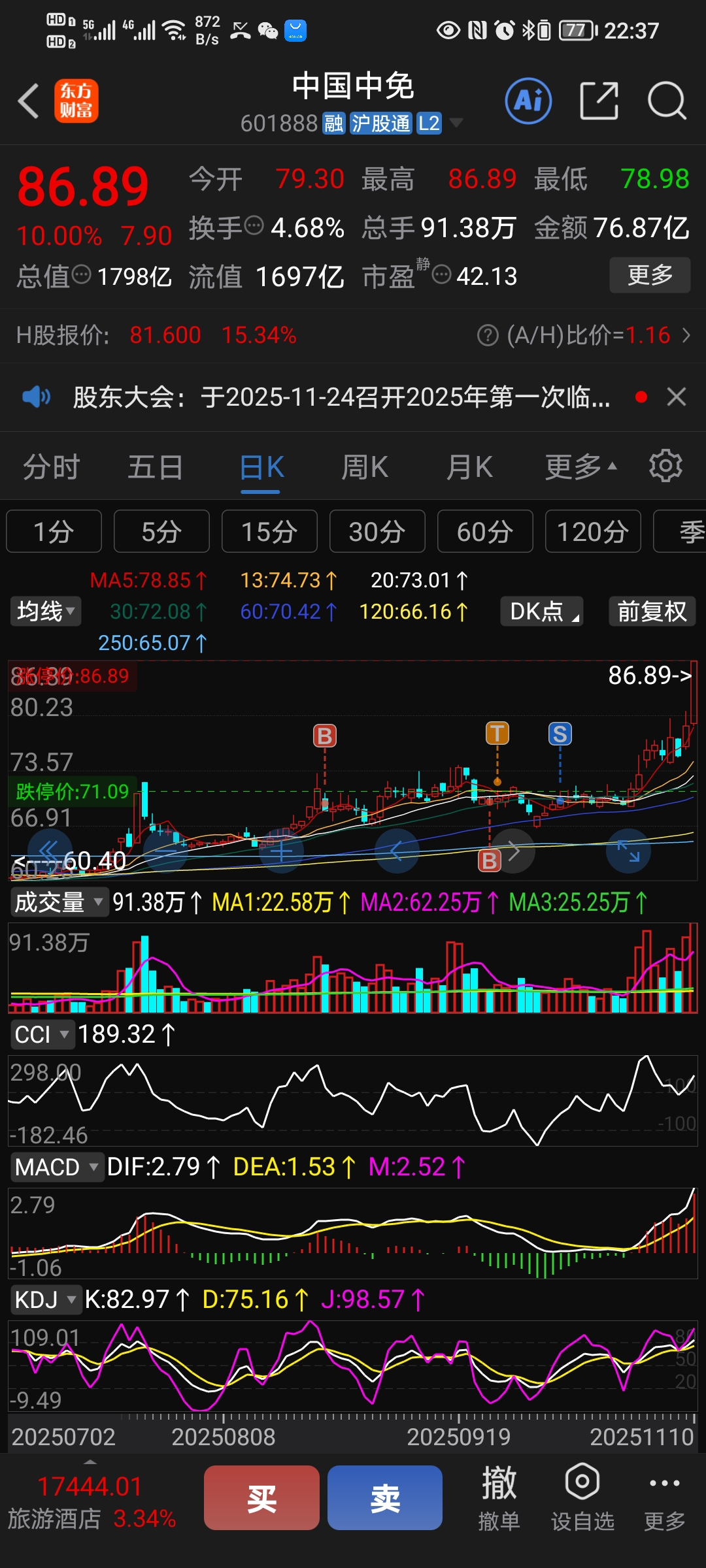Tap the upper red B marker on chart
The height and width of the screenshot is (1568, 706).
coord(325,736)
